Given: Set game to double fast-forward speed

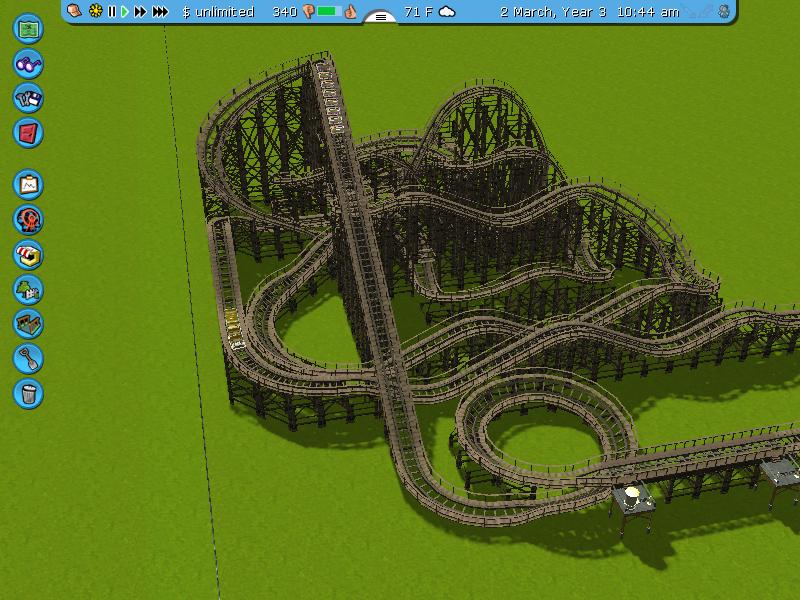Looking at the screenshot, I should (140, 11).
